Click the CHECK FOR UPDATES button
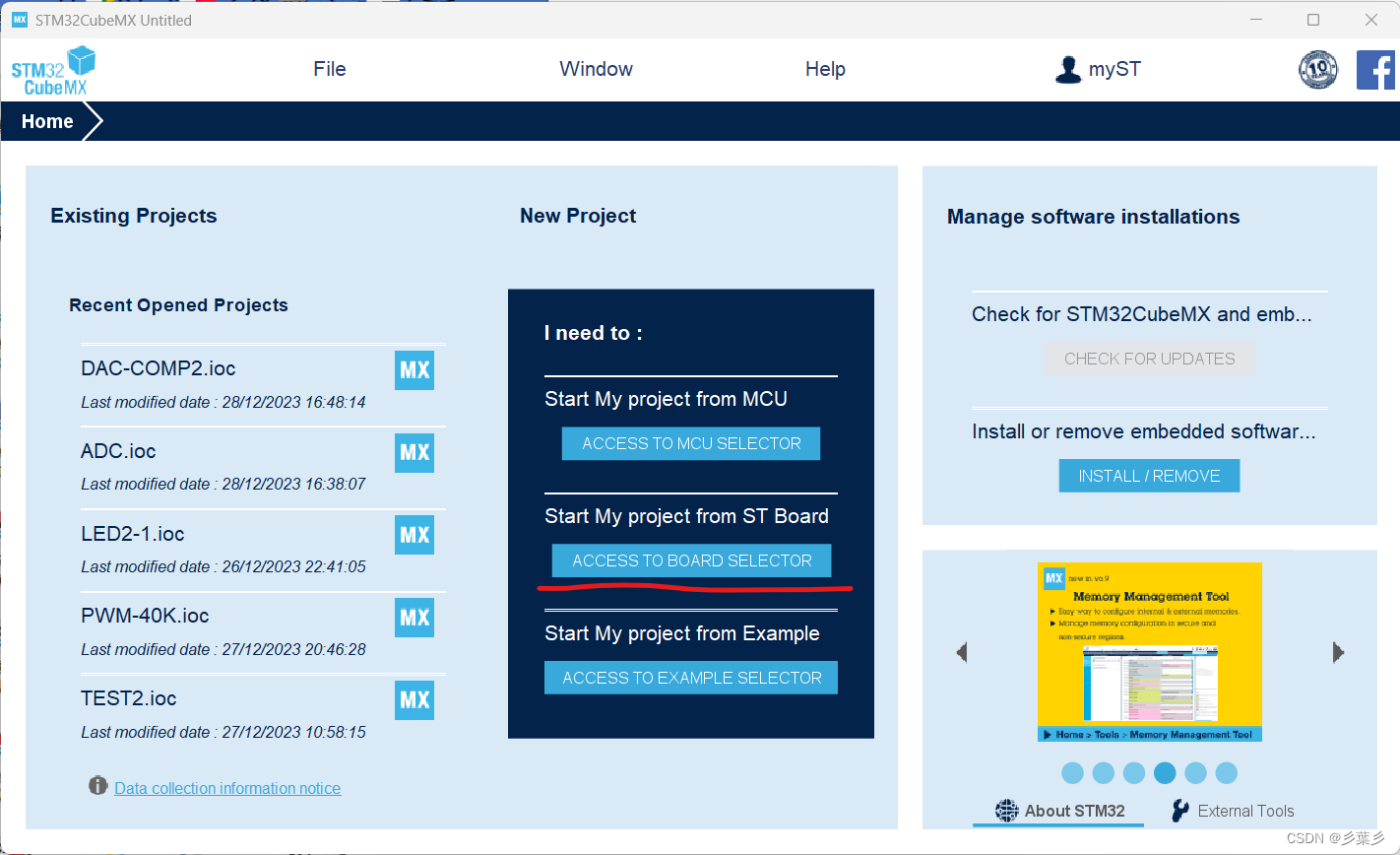The image size is (1400, 855). [1149, 359]
